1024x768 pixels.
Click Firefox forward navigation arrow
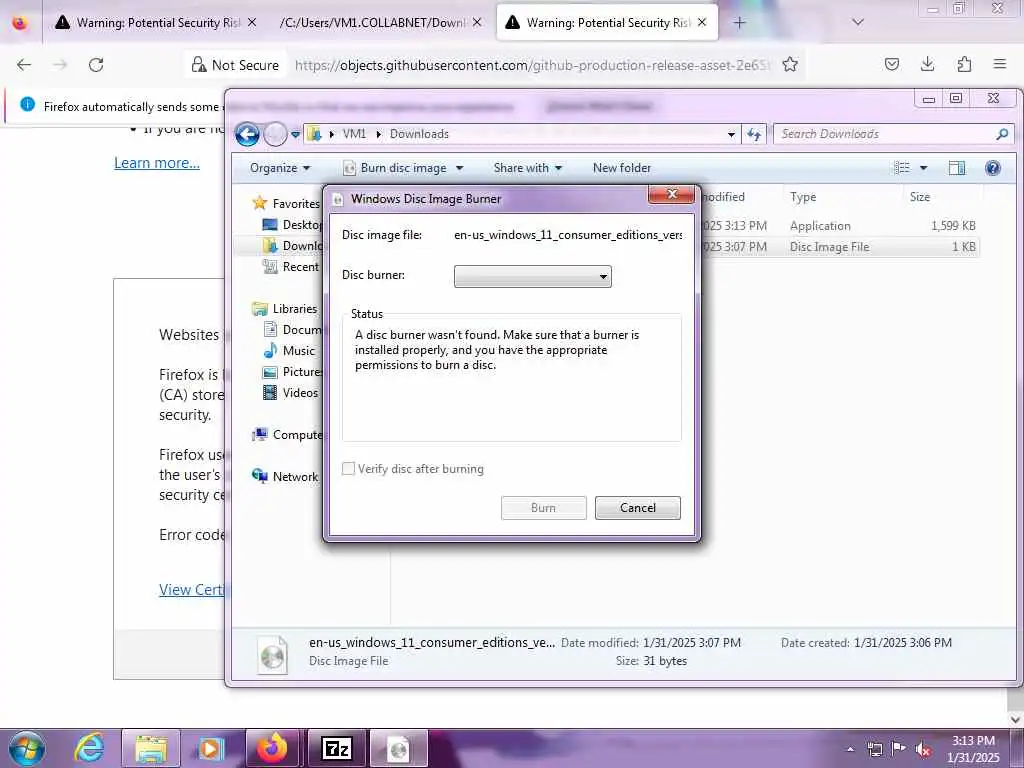tap(60, 65)
